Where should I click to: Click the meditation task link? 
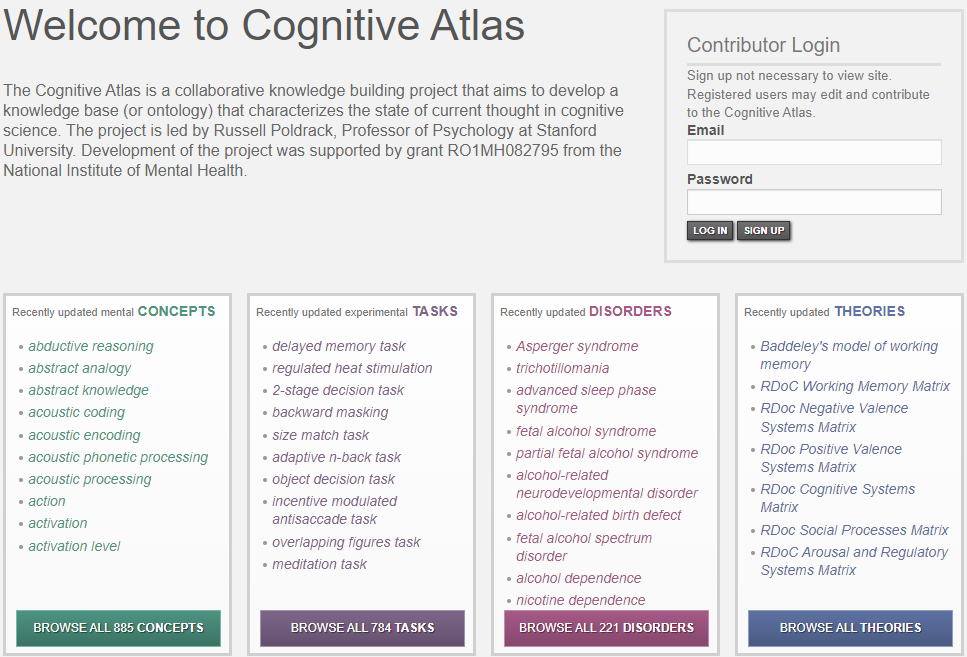tap(320, 564)
